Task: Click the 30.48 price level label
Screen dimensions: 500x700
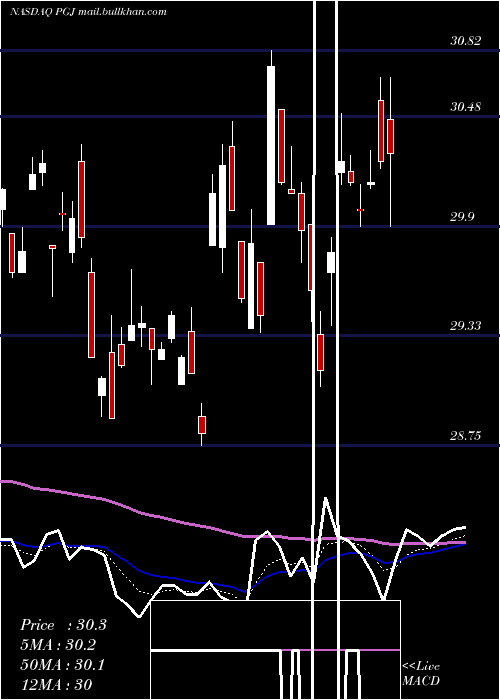Action: tap(466, 107)
